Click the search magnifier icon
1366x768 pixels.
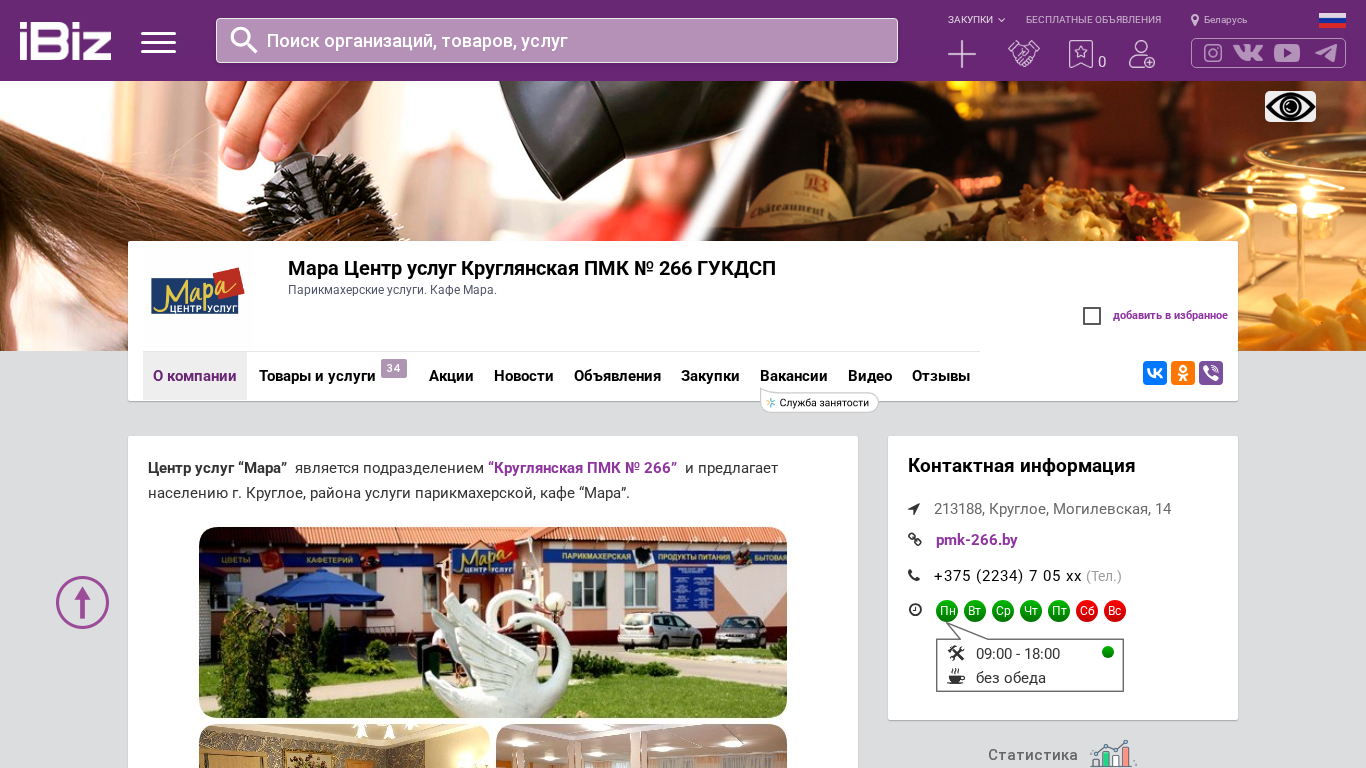coord(244,40)
